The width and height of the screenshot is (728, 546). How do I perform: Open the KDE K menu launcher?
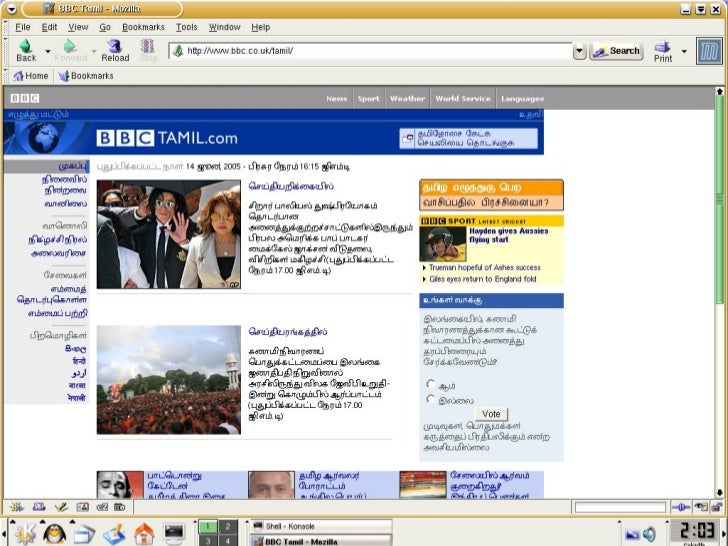point(26,534)
